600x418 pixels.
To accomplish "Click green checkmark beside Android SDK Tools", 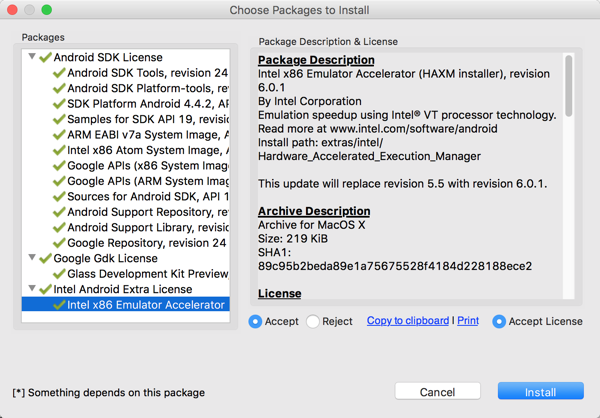I will pyautogui.click(x=59, y=73).
